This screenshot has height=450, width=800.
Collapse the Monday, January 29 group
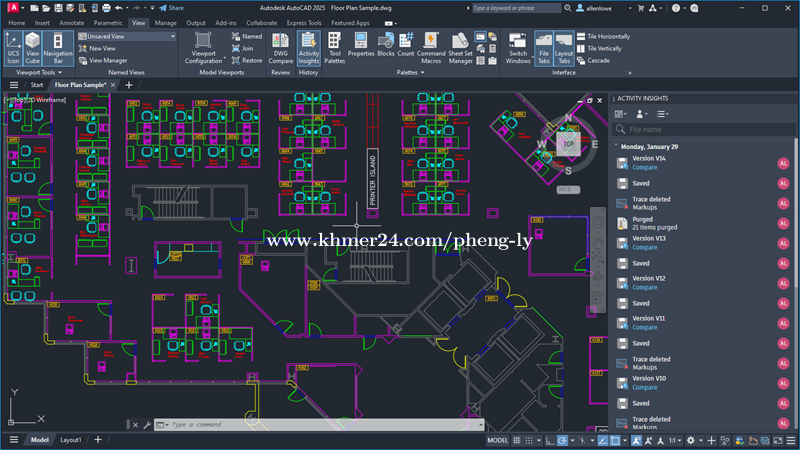[616, 146]
